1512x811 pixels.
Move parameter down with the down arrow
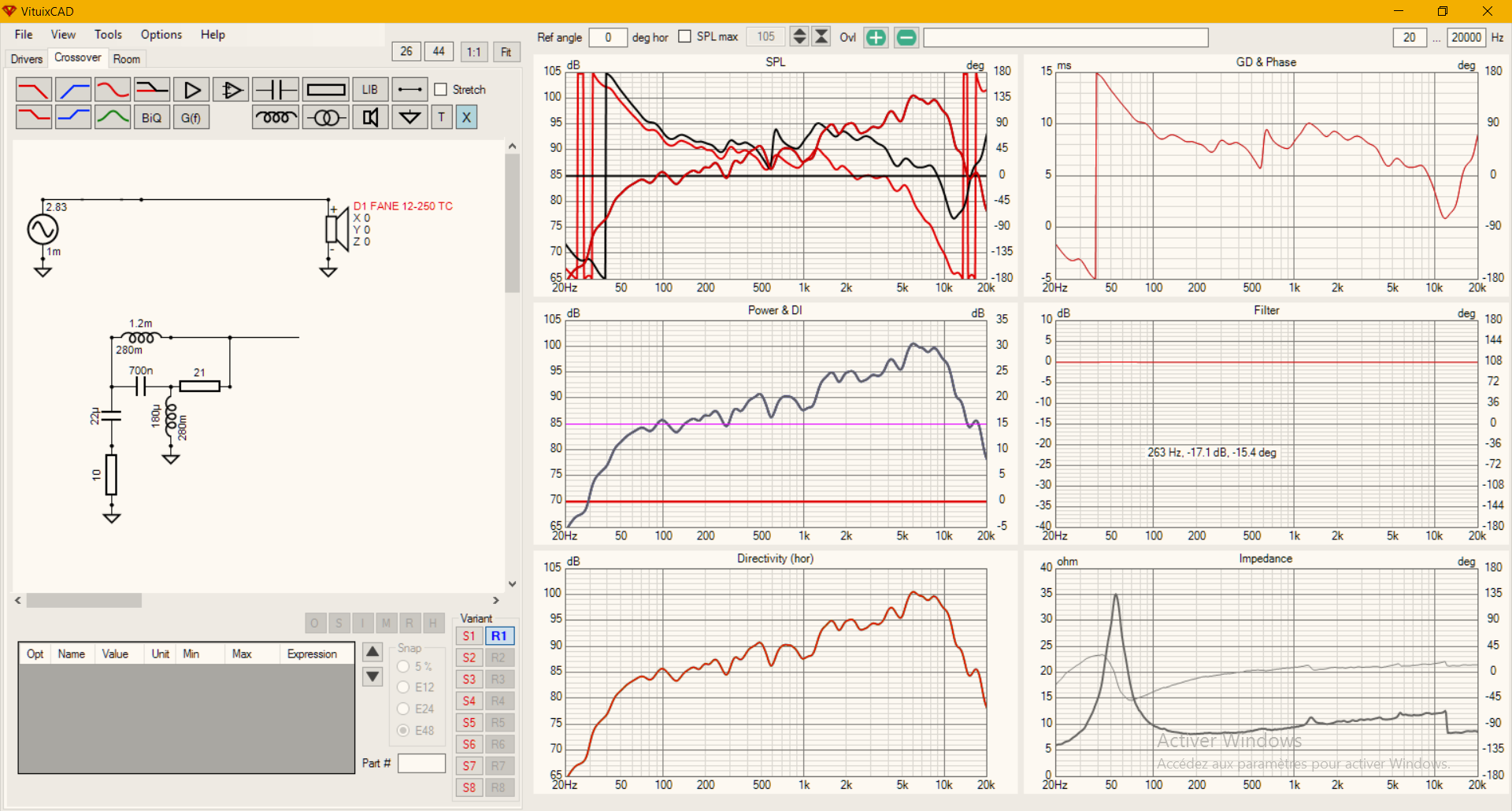372,676
